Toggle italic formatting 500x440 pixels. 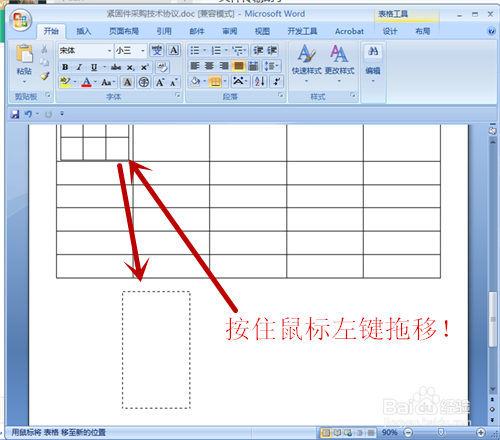click(79, 67)
